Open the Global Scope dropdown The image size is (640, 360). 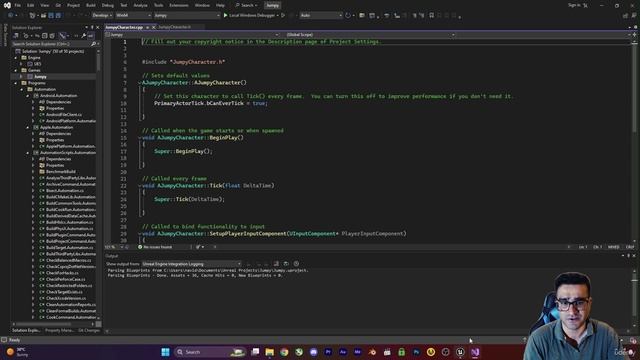370,35
